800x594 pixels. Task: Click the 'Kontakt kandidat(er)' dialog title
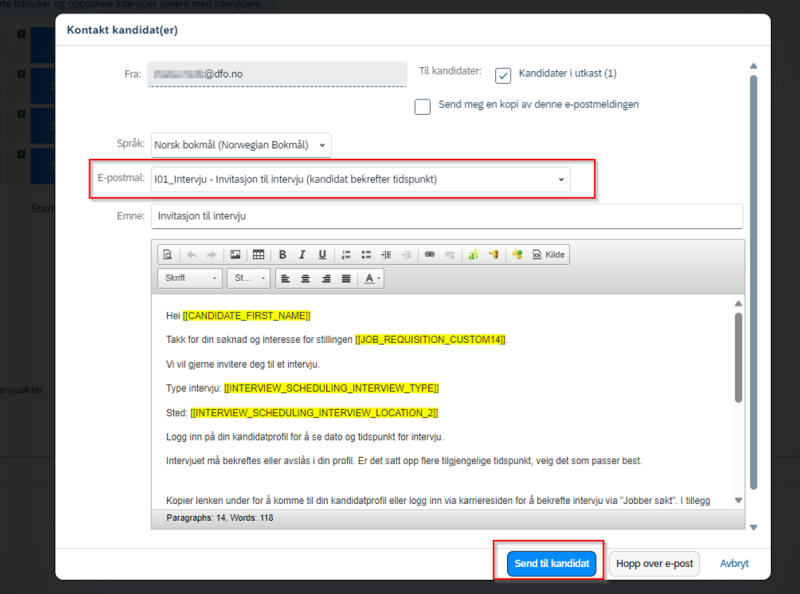[x=122, y=30]
